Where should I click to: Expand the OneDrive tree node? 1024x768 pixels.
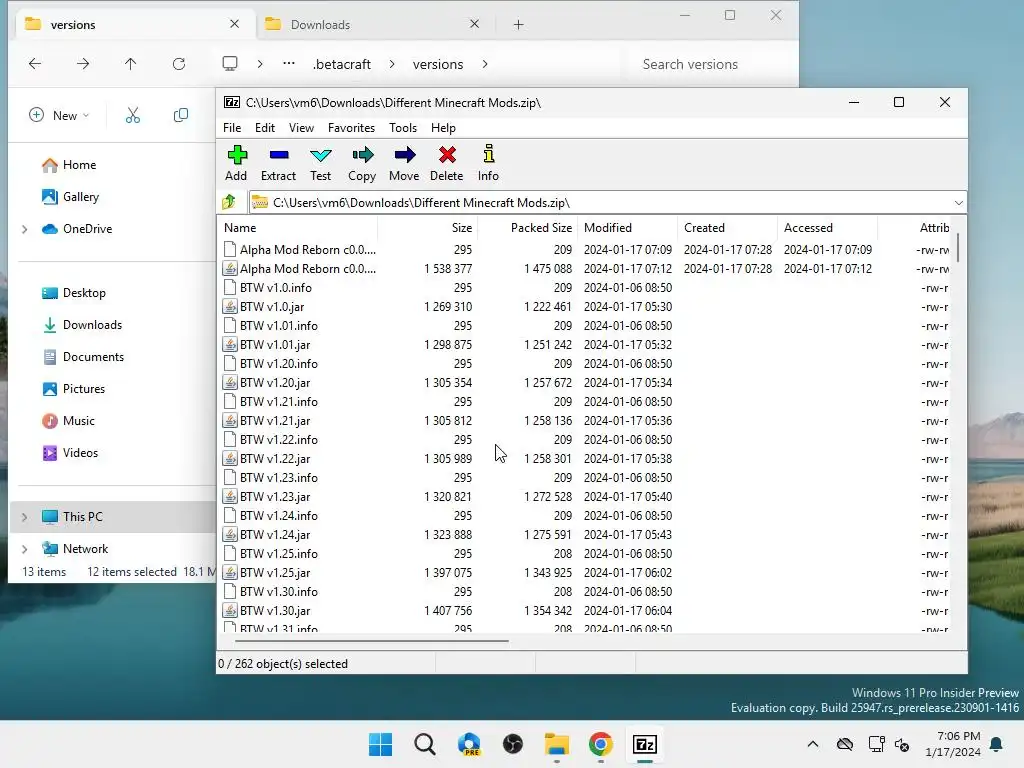25,229
